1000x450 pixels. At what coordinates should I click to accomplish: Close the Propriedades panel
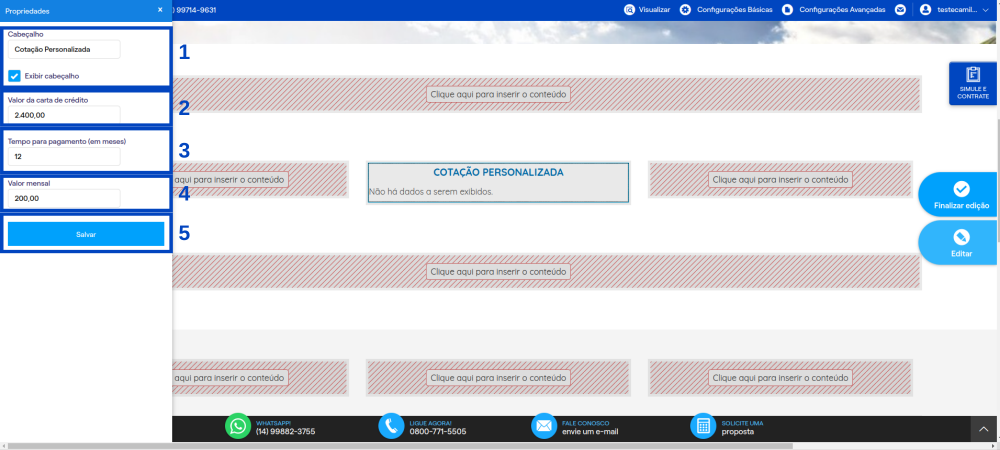[160, 10]
